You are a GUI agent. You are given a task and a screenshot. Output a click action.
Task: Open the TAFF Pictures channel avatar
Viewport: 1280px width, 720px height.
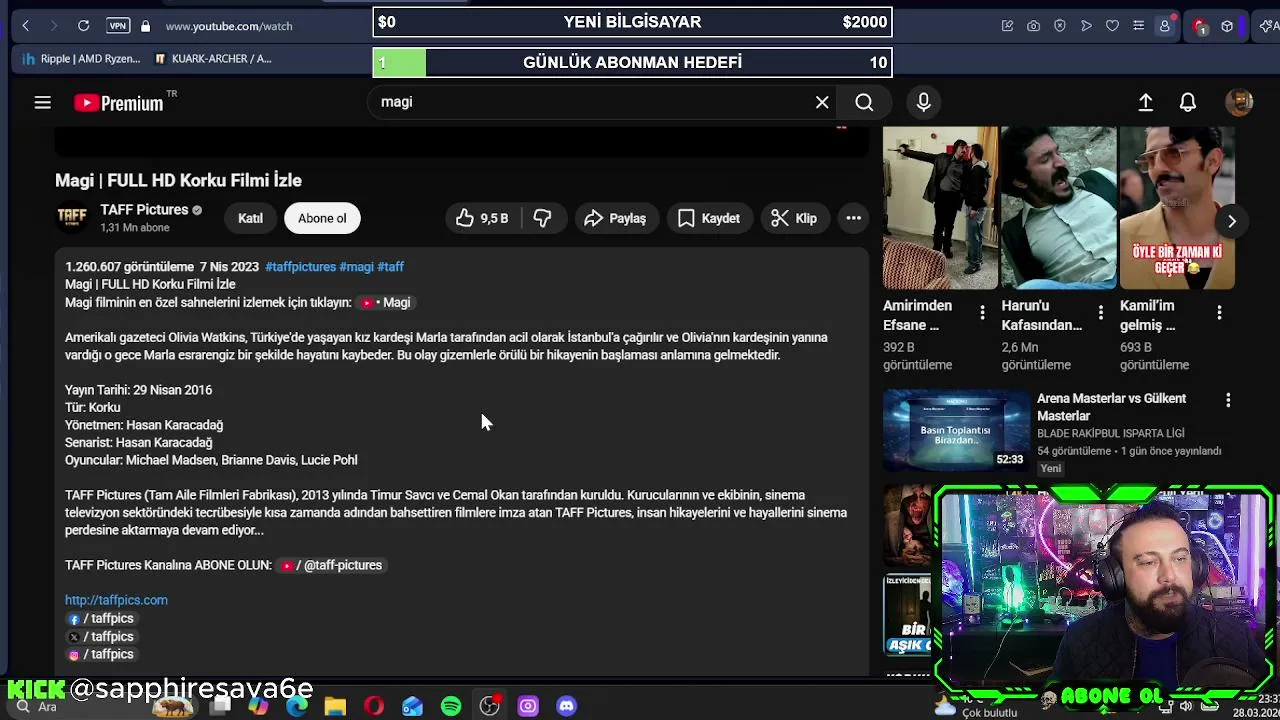pos(72,218)
